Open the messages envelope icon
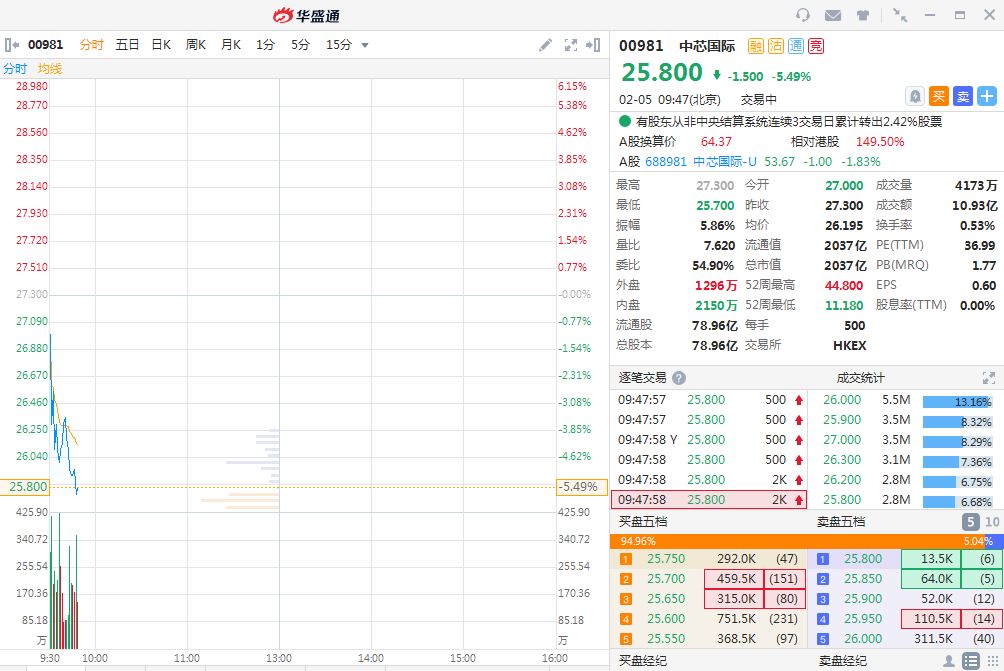This screenshot has width=1004, height=671. tap(832, 15)
